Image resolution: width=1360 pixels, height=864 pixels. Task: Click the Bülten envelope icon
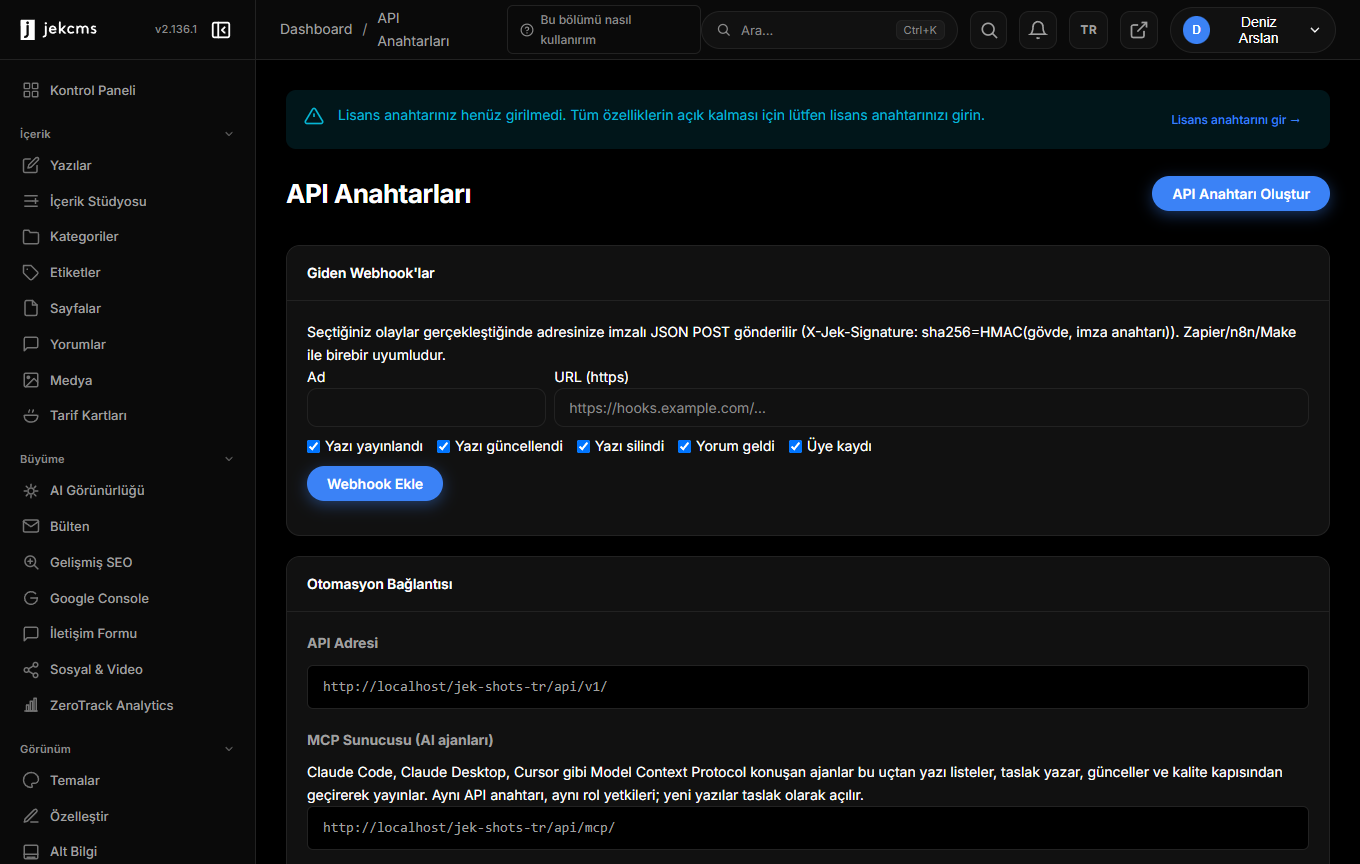coord(31,526)
